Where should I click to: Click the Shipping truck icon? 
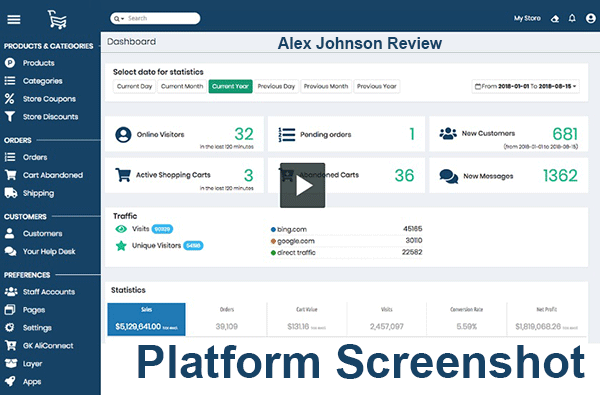(11, 193)
